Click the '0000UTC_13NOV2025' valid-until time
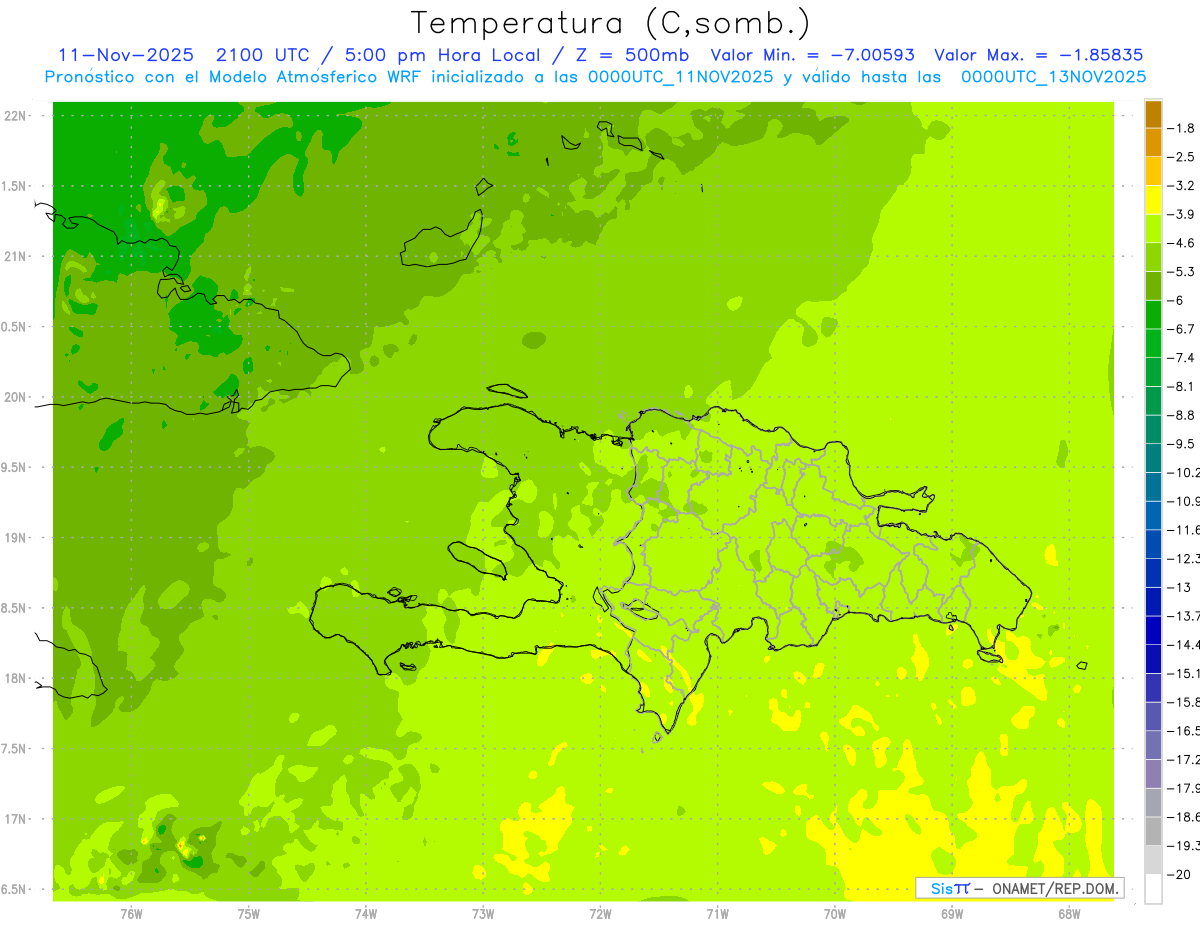Viewport: 1200px width, 927px height. coord(1053,77)
